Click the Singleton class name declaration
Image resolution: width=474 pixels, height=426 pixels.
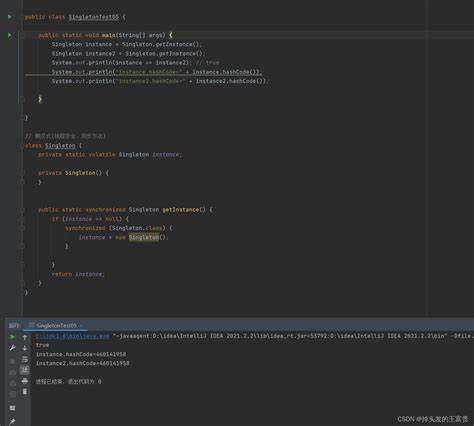(60, 146)
